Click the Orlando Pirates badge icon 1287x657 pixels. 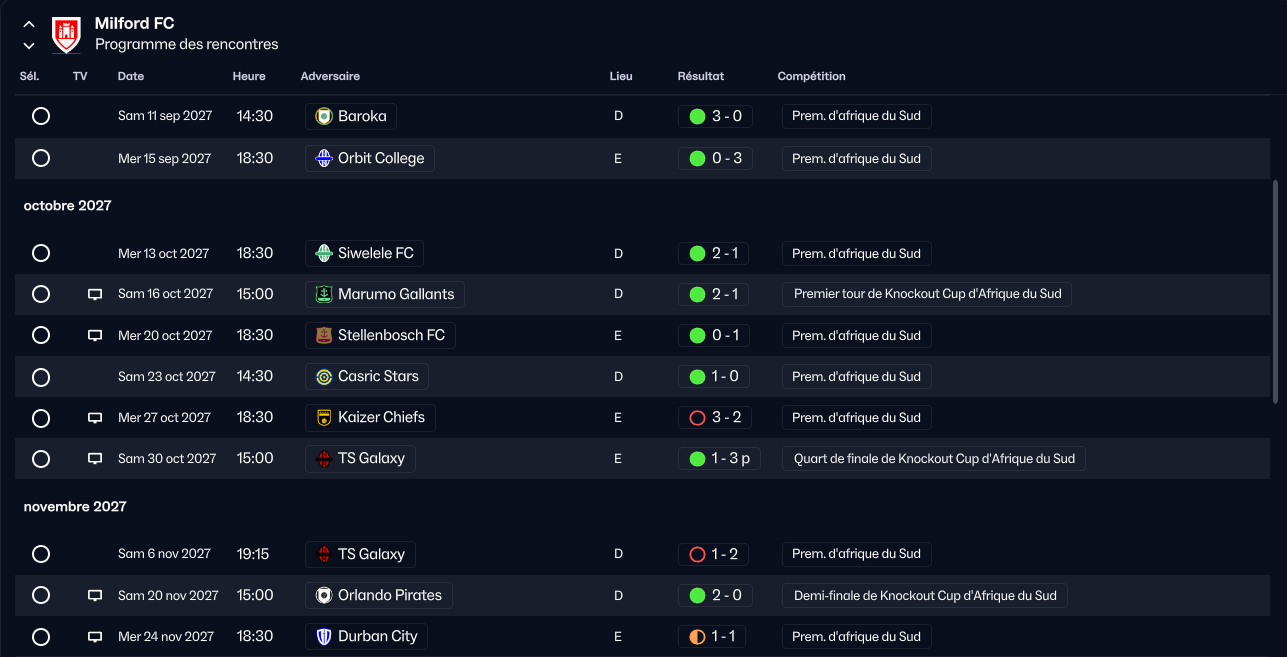click(324, 596)
